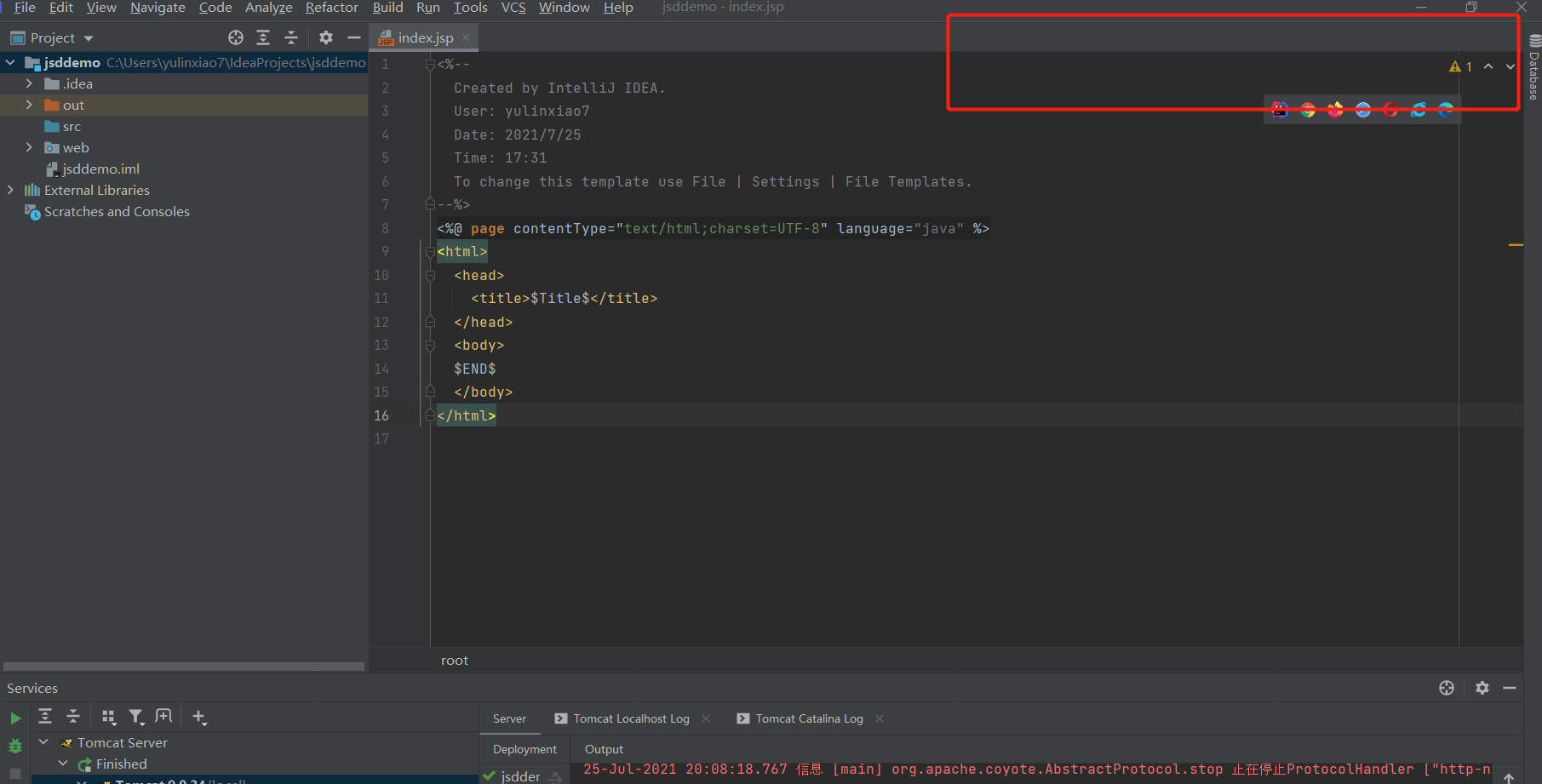The width and height of the screenshot is (1542, 784).
Task: Expand the out folder
Action: tap(29, 105)
